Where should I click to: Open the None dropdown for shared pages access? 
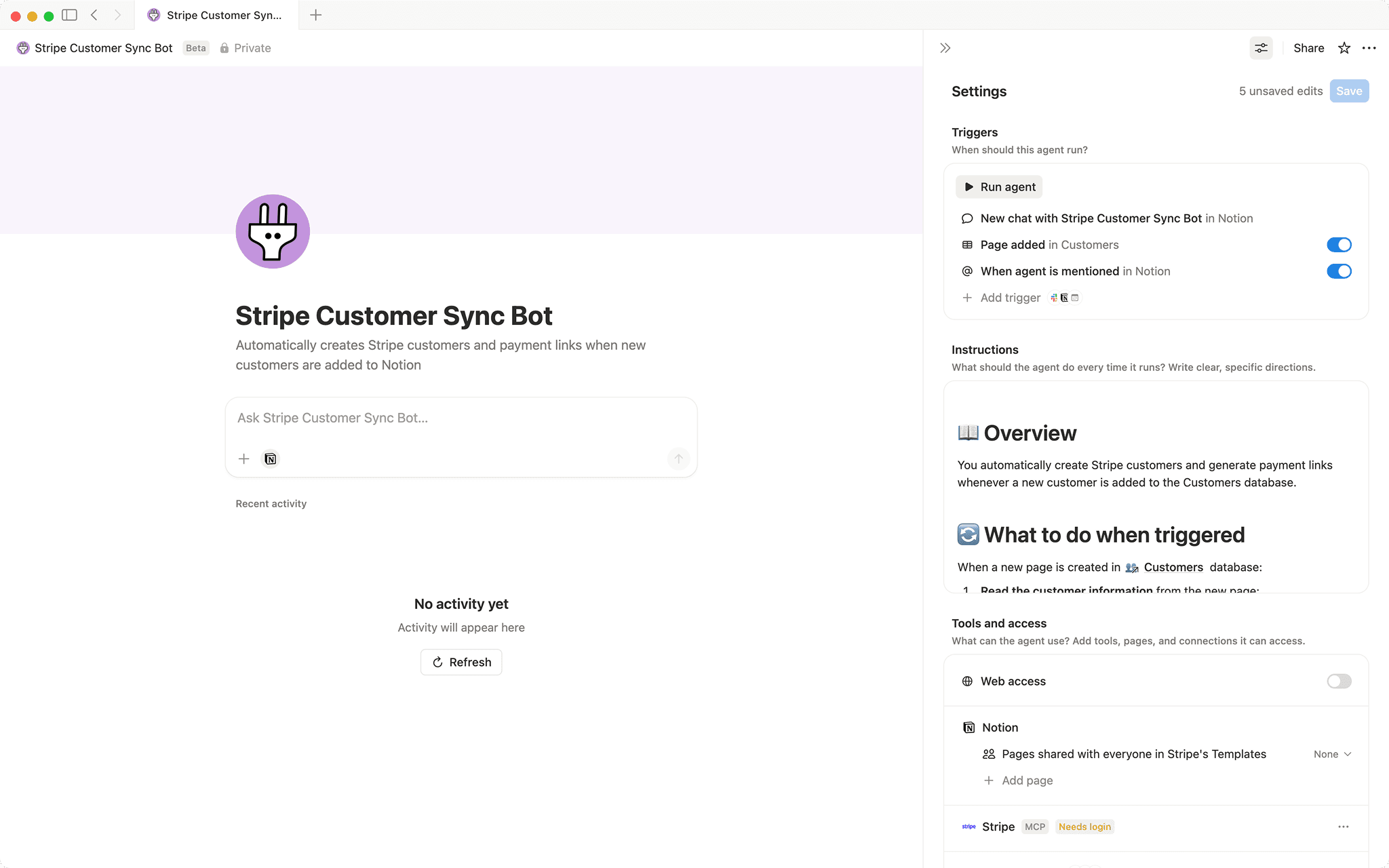(x=1331, y=753)
